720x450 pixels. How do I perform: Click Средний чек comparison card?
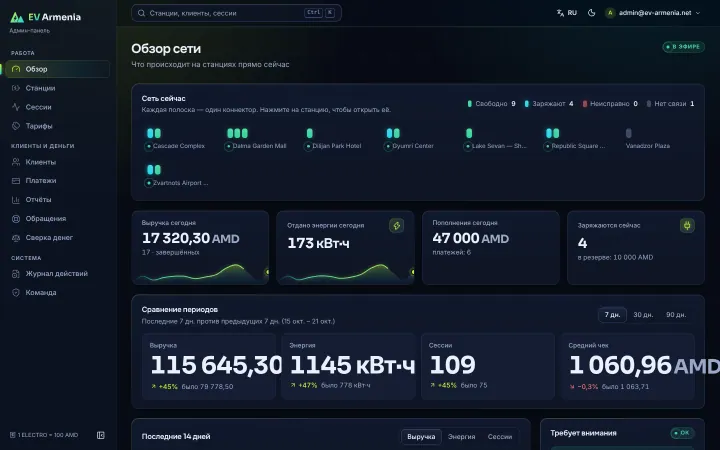628,366
